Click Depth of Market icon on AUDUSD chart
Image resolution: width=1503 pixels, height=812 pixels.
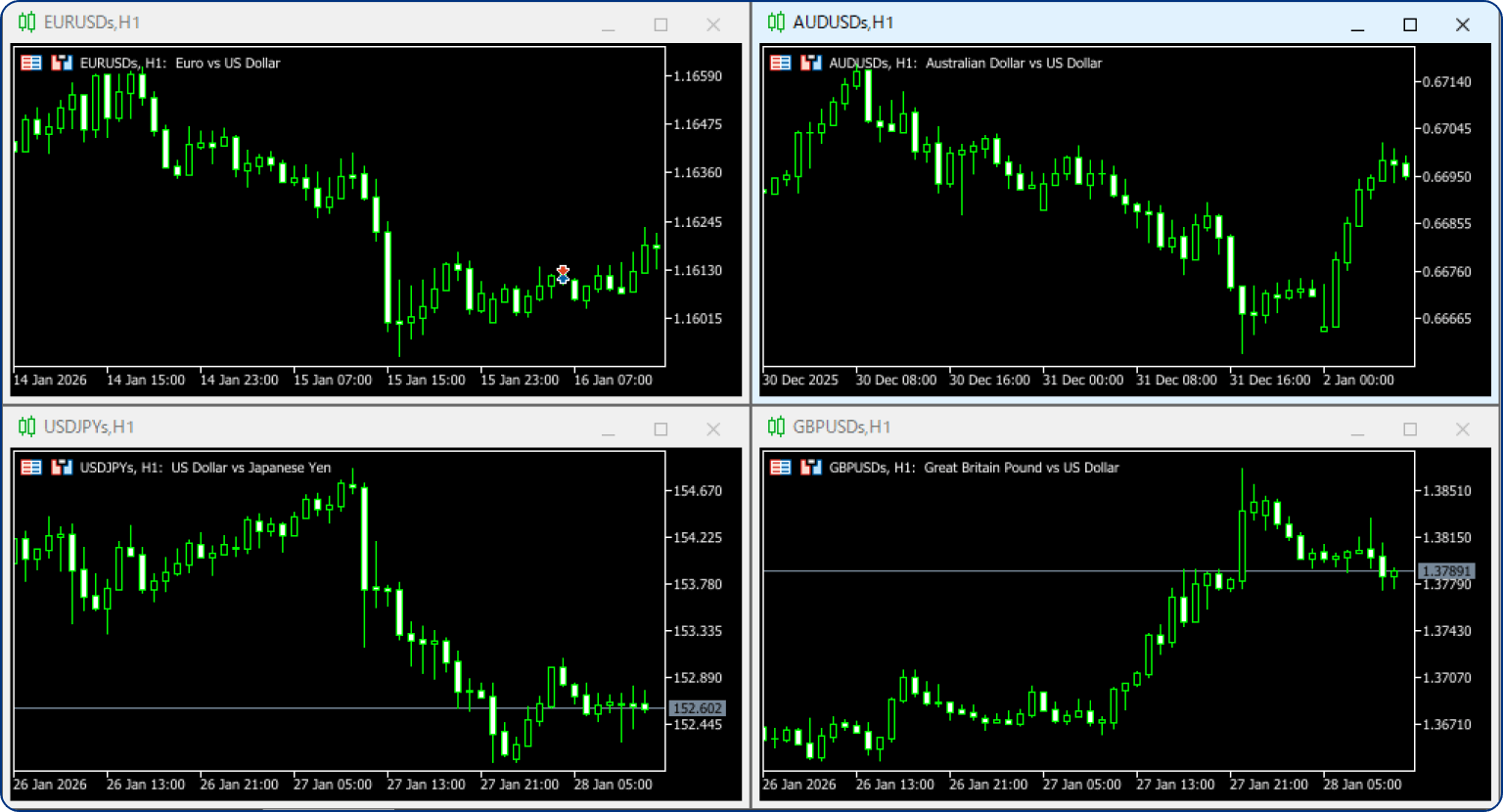tap(810, 63)
